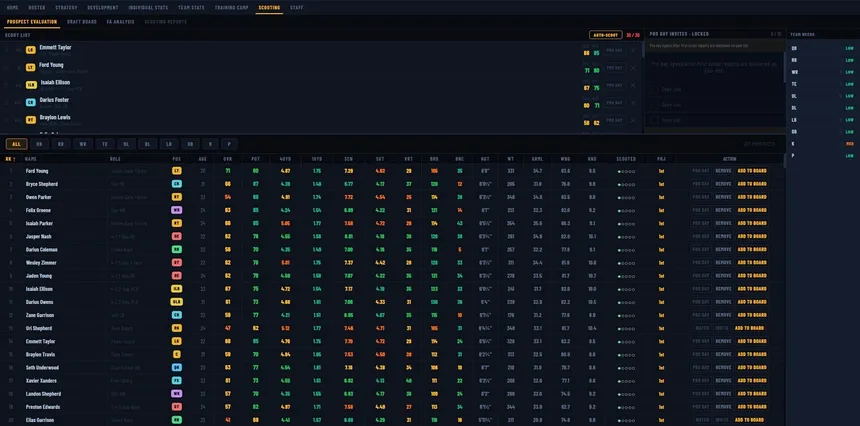The image size is (860, 426).
Task: Open the Home menu tab
Action: pos(13,8)
